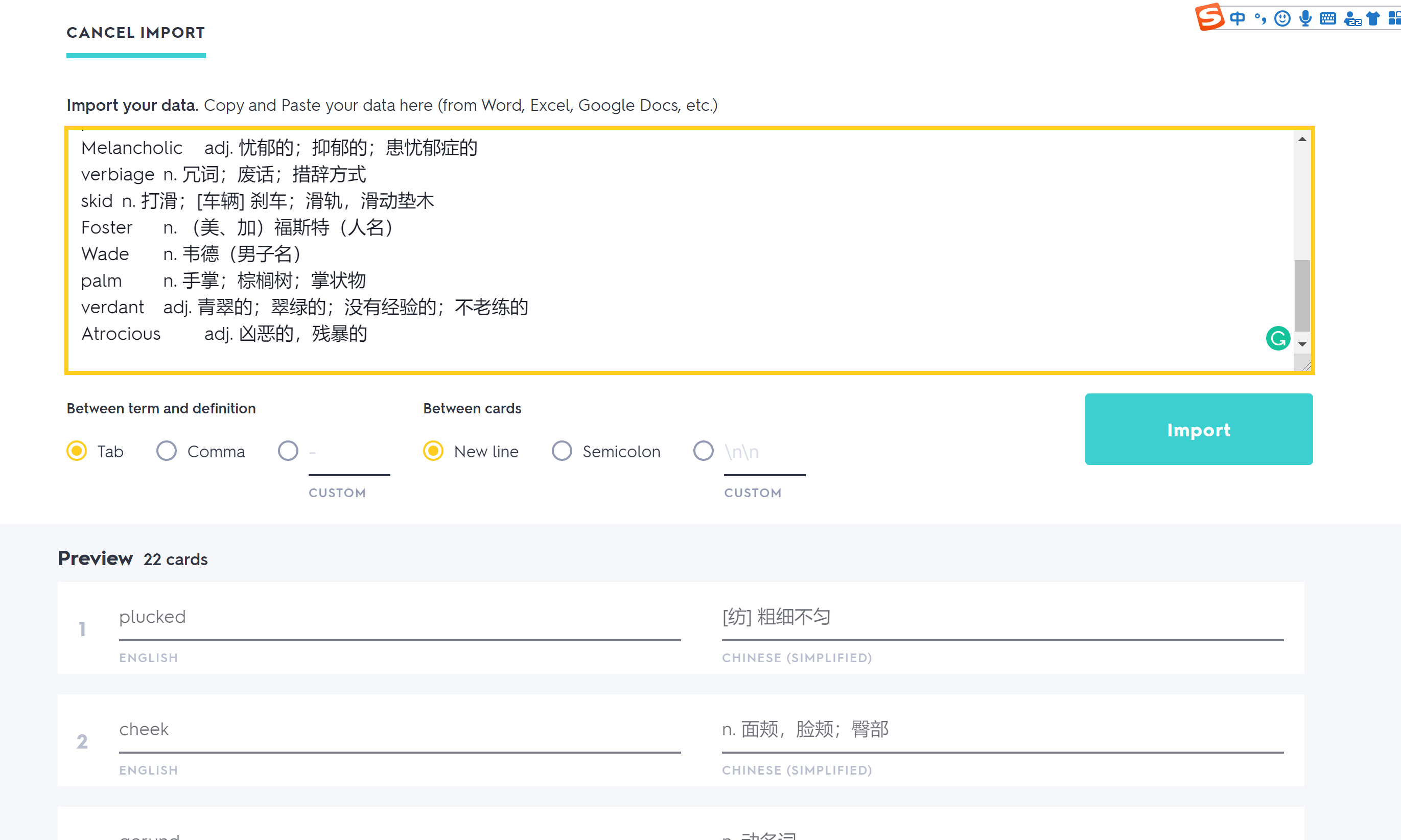Toggle the Chinese/English input mode icon
1401x840 pixels.
(x=1237, y=19)
